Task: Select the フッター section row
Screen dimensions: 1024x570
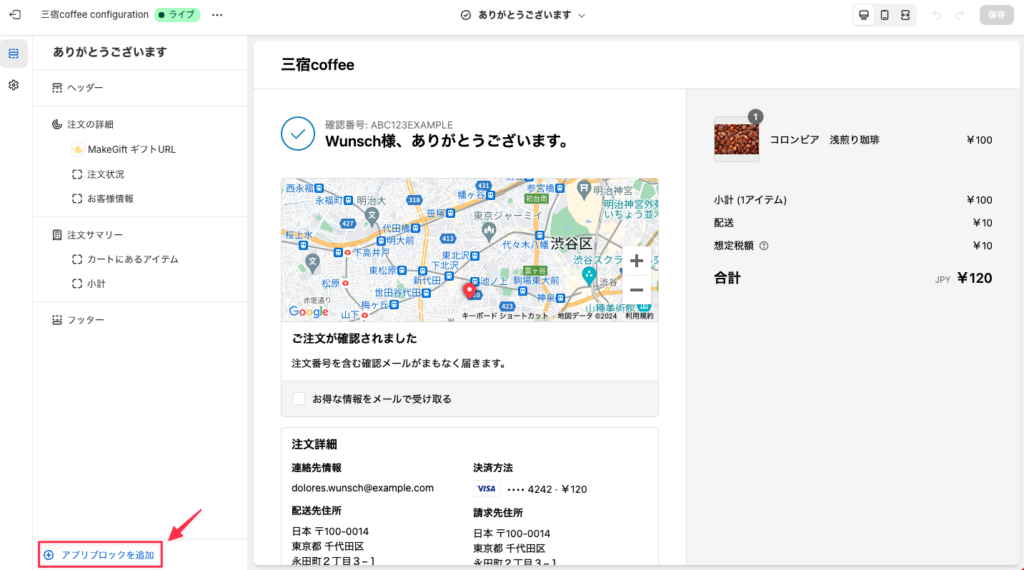Action: click(140, 320)
